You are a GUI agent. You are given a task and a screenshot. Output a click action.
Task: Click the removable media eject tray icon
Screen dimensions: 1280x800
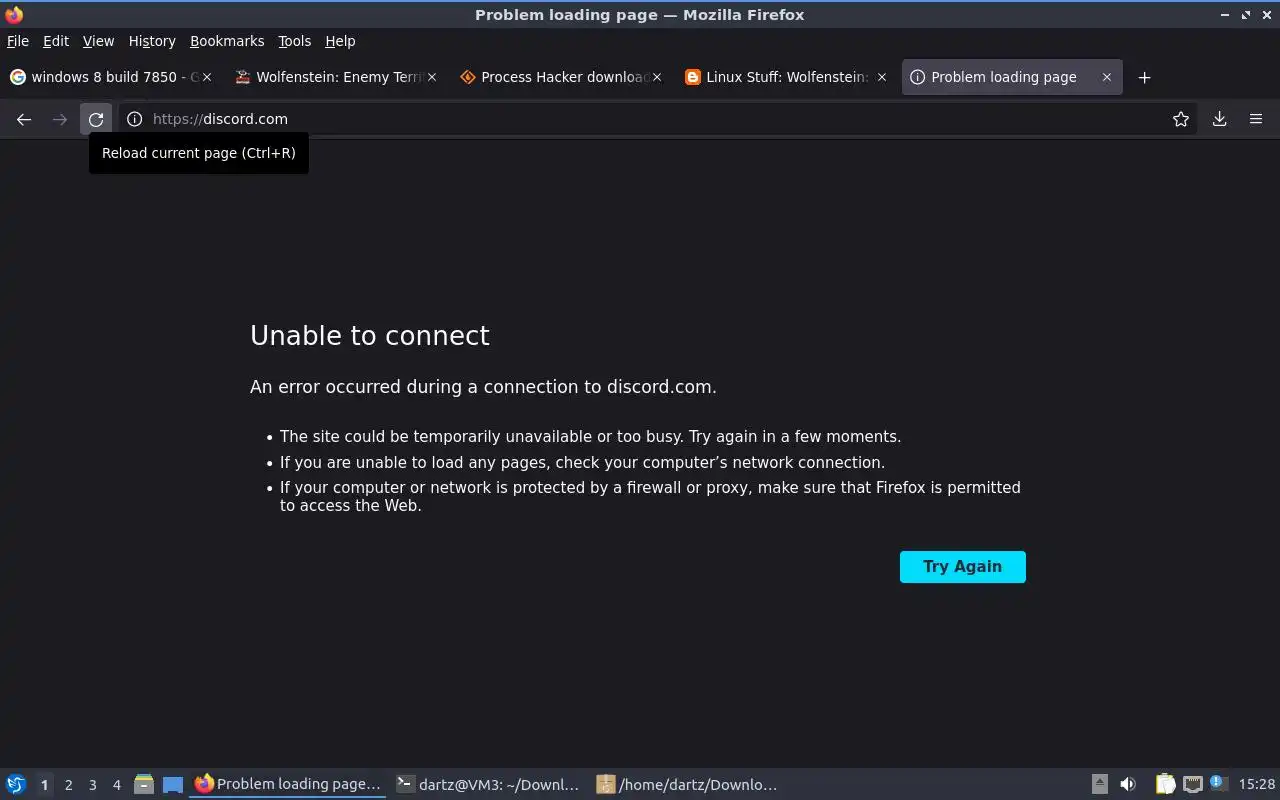pyautogui.click(x=1099, y=785)
